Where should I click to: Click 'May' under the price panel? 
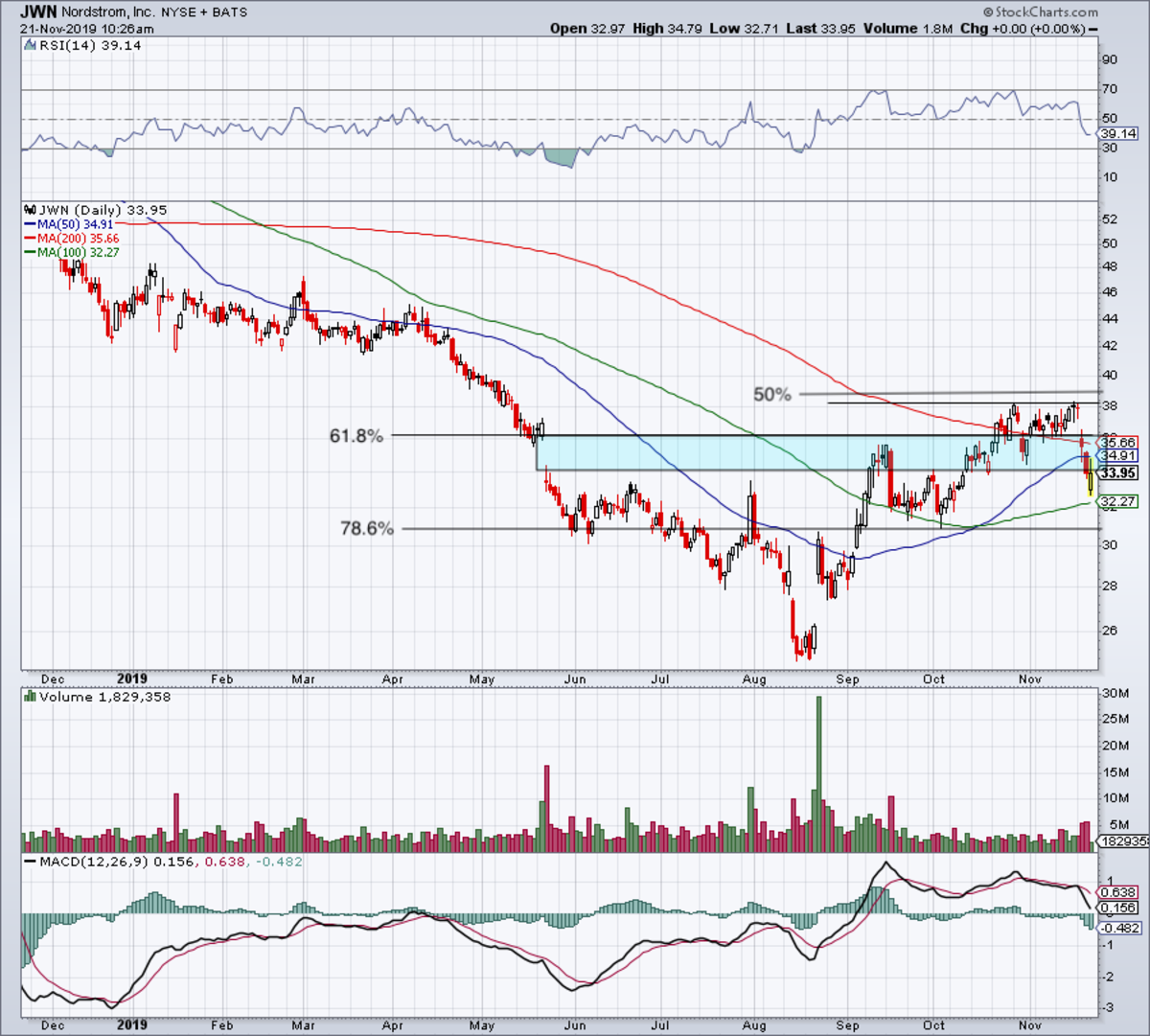482,679
